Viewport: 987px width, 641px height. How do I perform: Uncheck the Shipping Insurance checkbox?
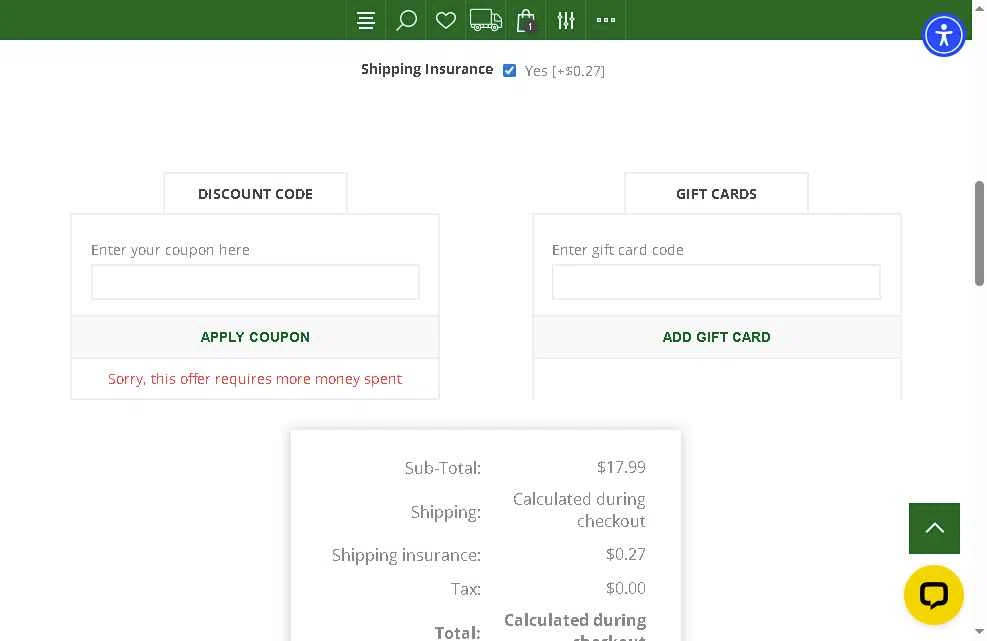tap(509, 71)
